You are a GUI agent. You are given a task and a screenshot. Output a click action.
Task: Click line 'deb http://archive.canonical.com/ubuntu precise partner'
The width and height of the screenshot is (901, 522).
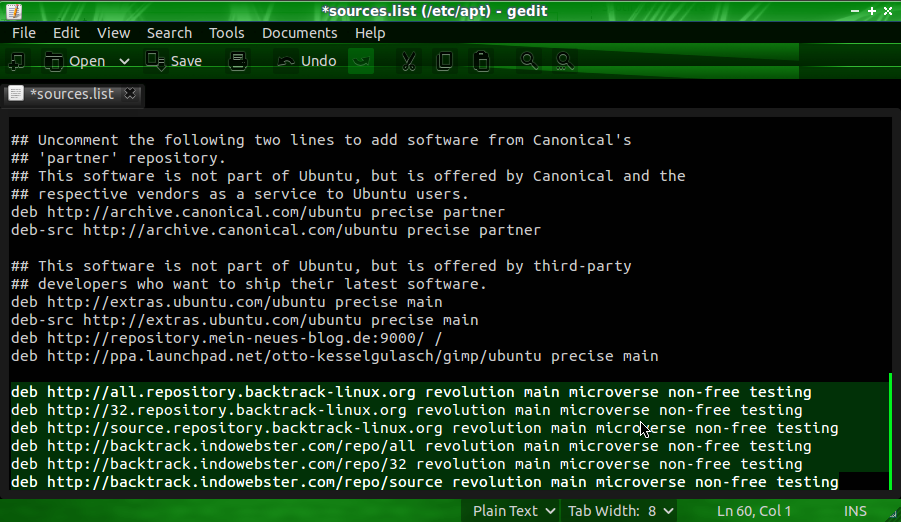tap(257, 212)
